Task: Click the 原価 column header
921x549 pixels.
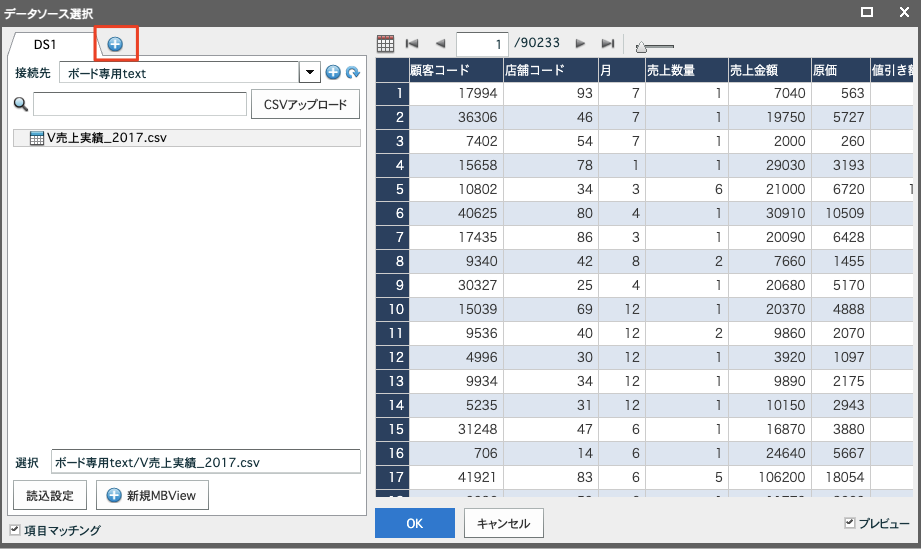Action: (841, 70)
